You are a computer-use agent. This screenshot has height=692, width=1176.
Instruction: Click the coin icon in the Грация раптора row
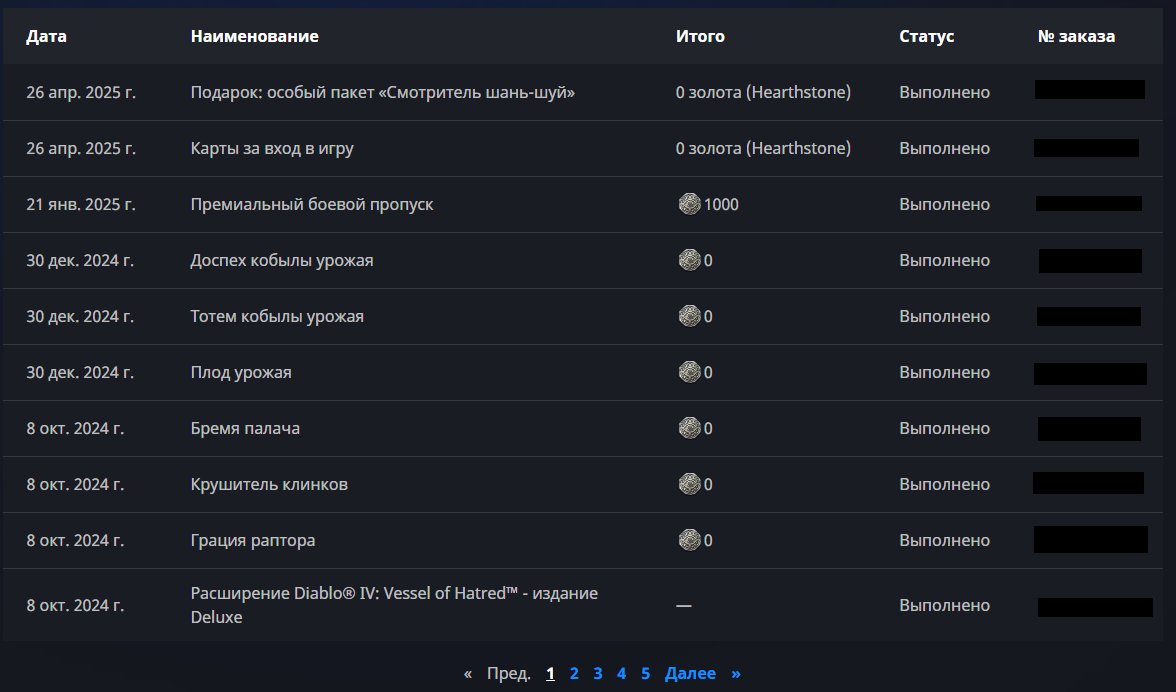tap(689, 541)
